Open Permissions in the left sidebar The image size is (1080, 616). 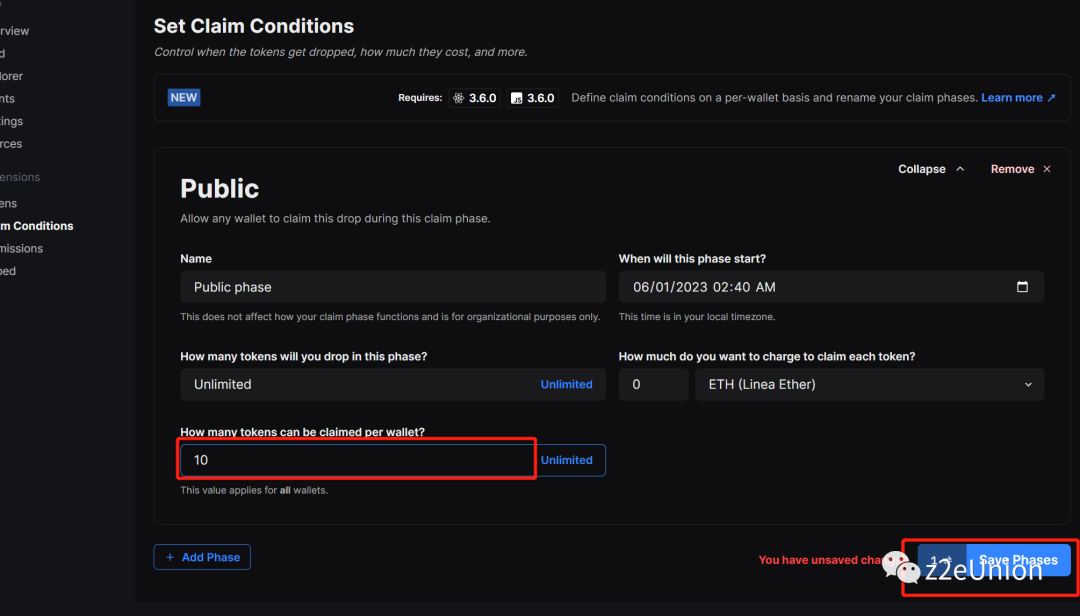pos(21,248)
